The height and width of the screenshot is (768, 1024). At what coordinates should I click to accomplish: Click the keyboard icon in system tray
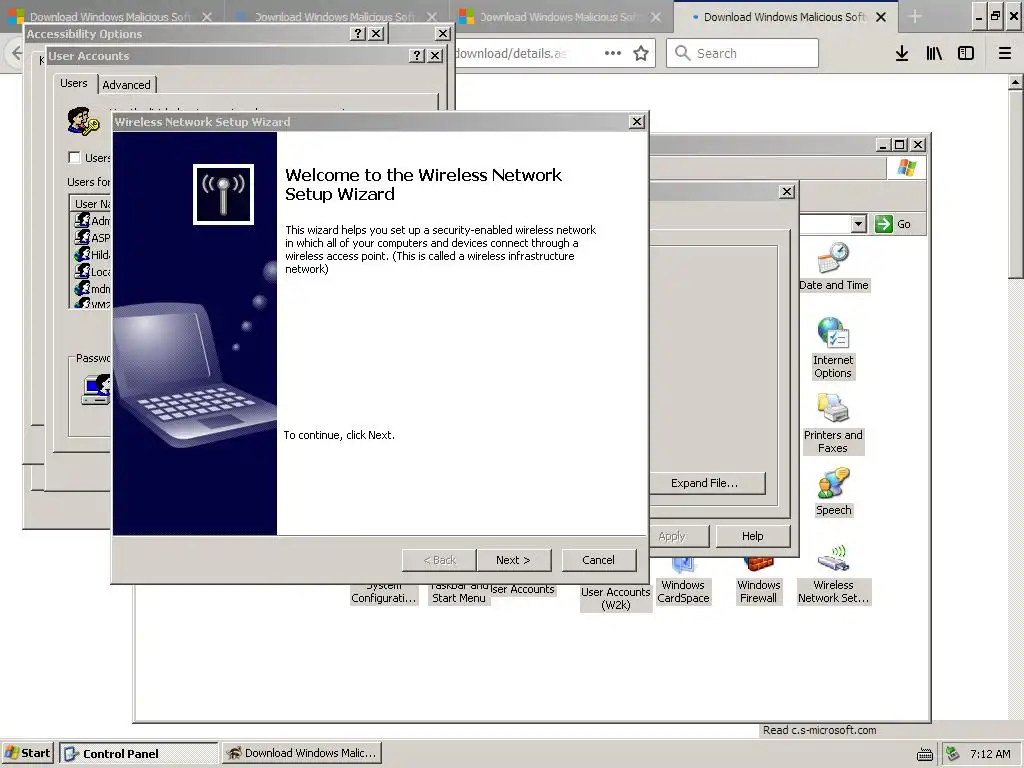point(925,754)
